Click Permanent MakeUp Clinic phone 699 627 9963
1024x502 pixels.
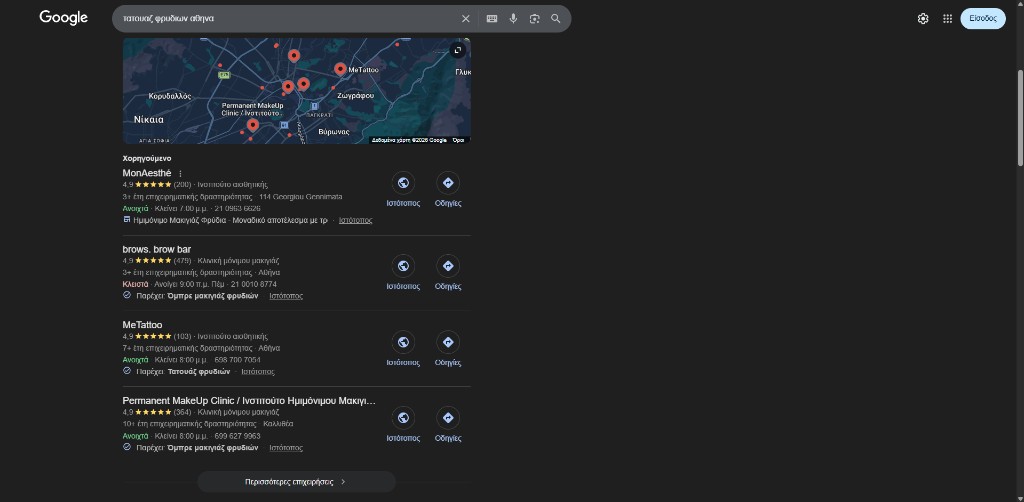237,436
